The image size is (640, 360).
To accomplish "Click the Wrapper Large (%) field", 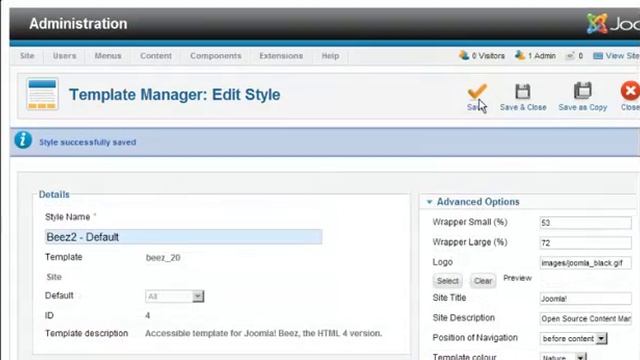I will pos(585,243).
